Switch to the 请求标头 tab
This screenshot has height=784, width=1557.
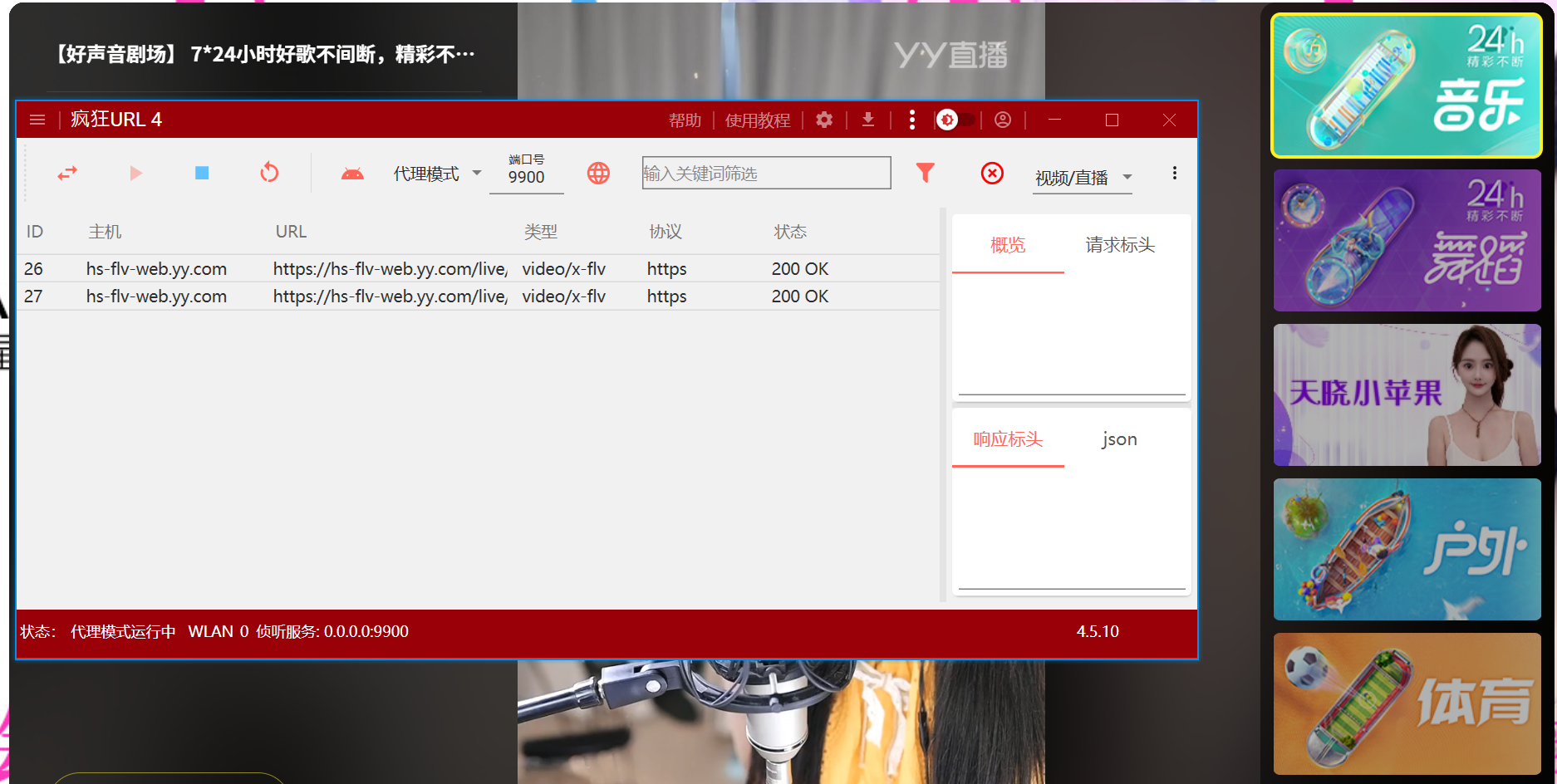1120,245
